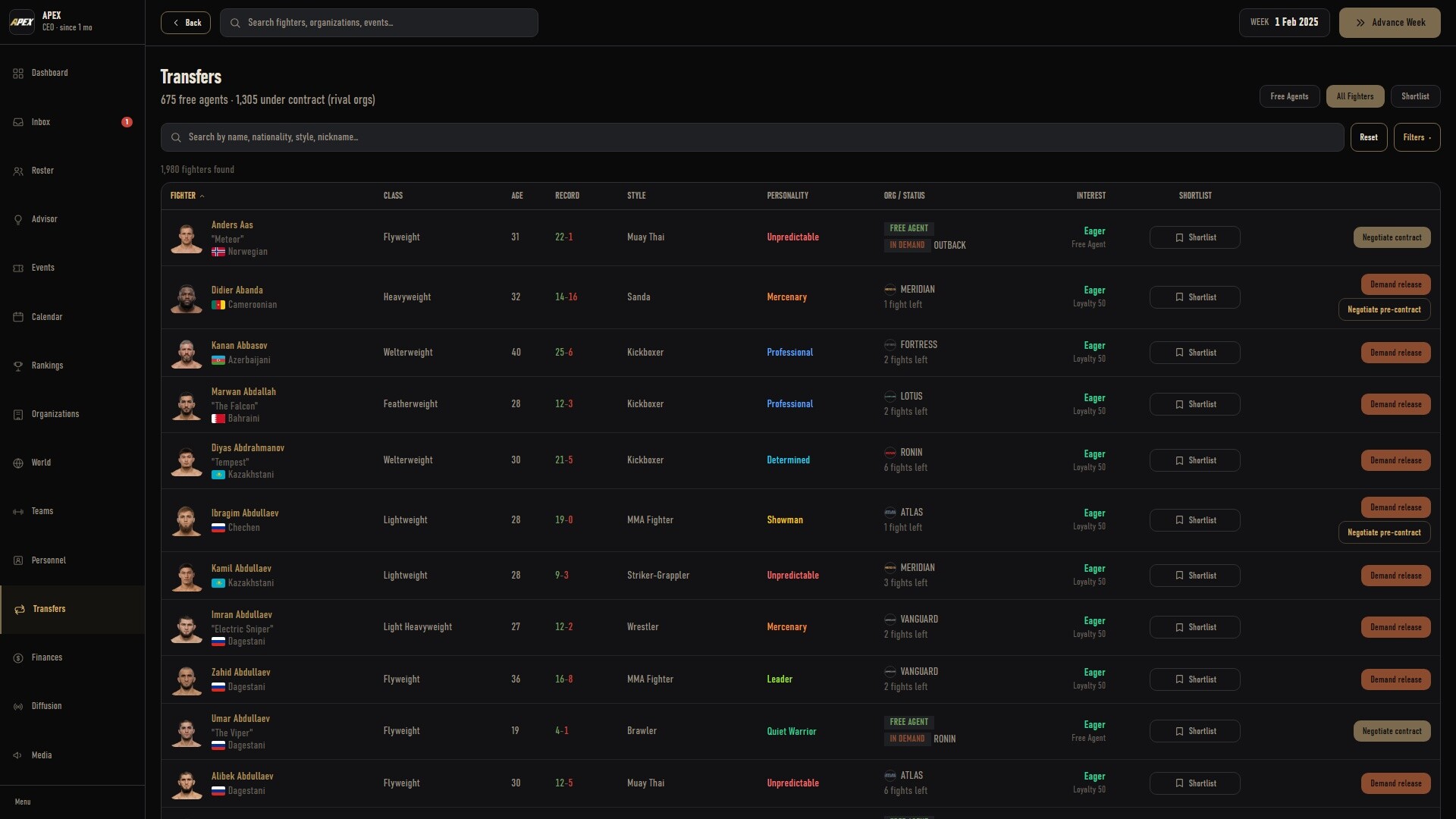
Task: Click Reset next to the search bar
Action: (1369, 137)
